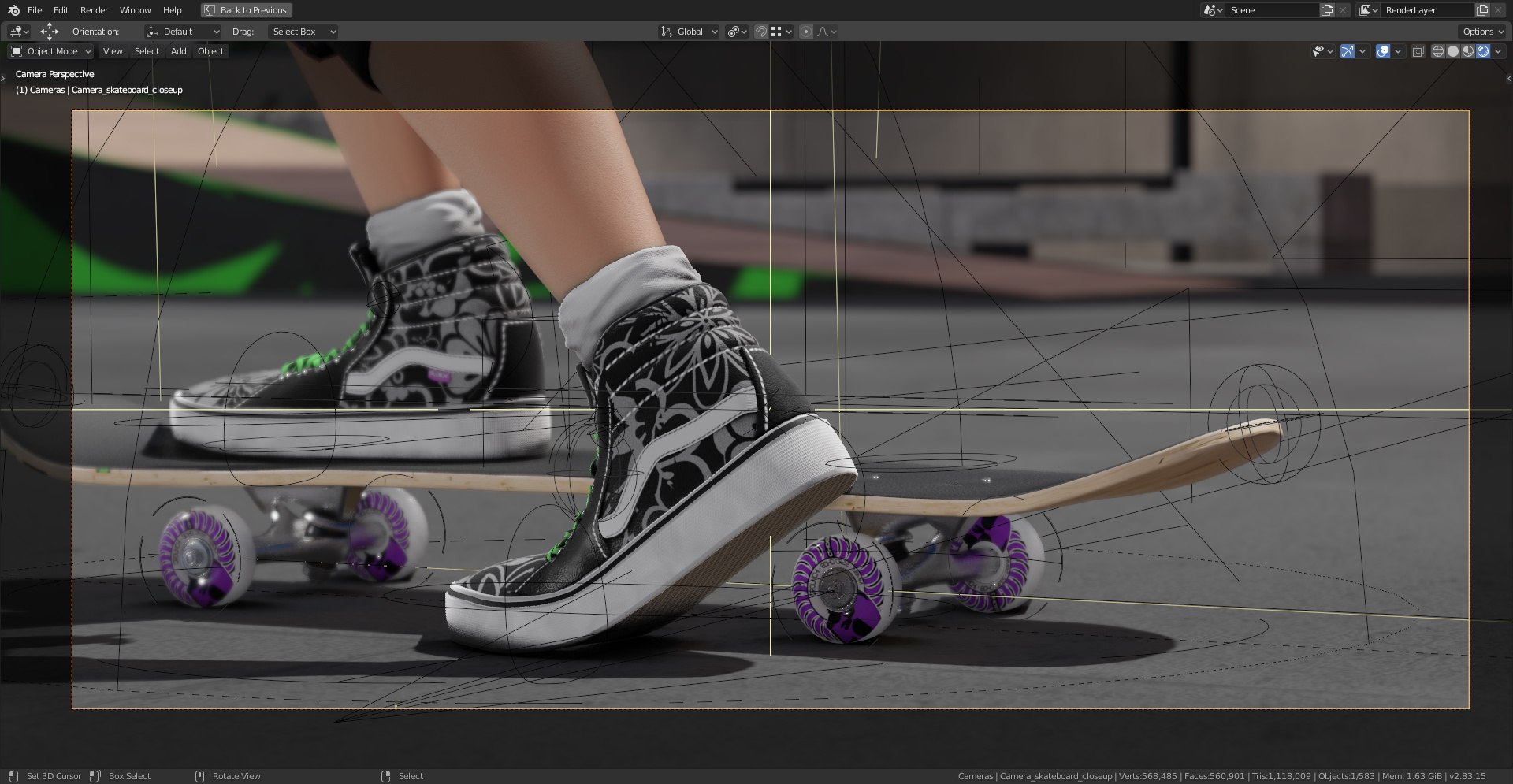Open the snapping increment options dropdown

[x=782, y=32]
